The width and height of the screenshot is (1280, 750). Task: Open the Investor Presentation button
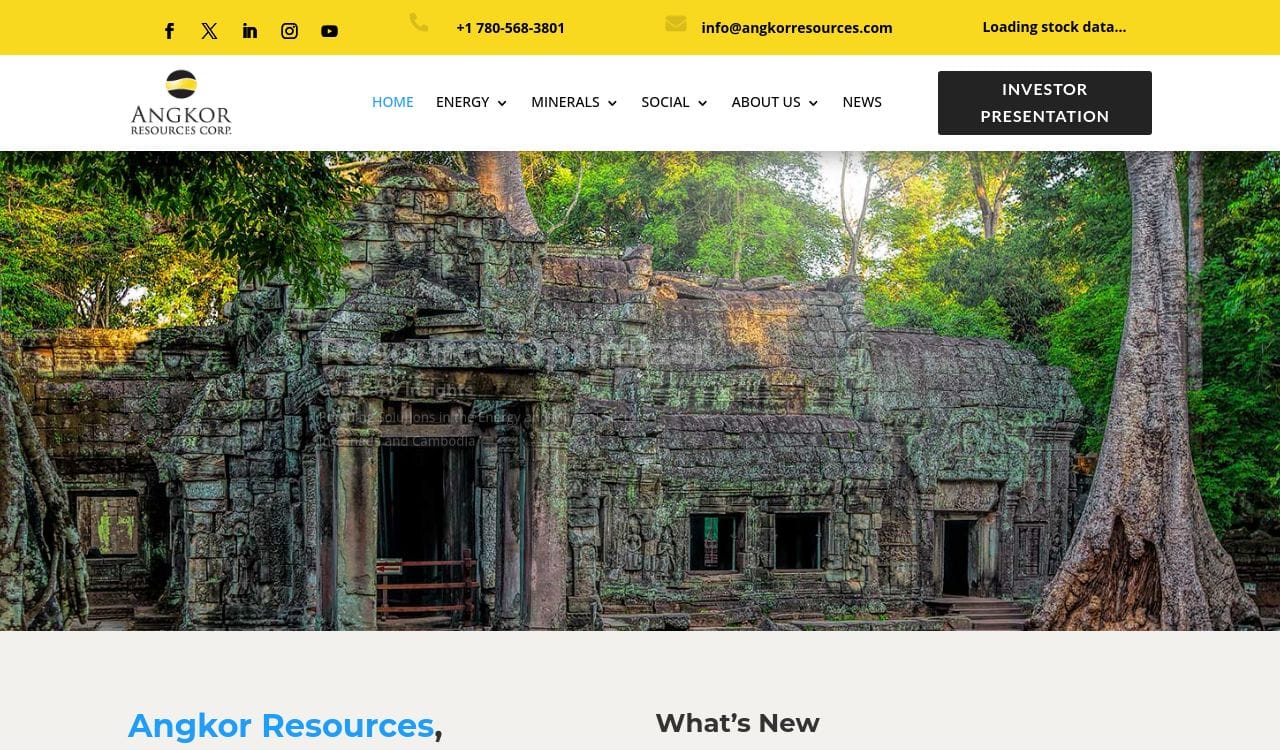click(x=1045, y=103)
